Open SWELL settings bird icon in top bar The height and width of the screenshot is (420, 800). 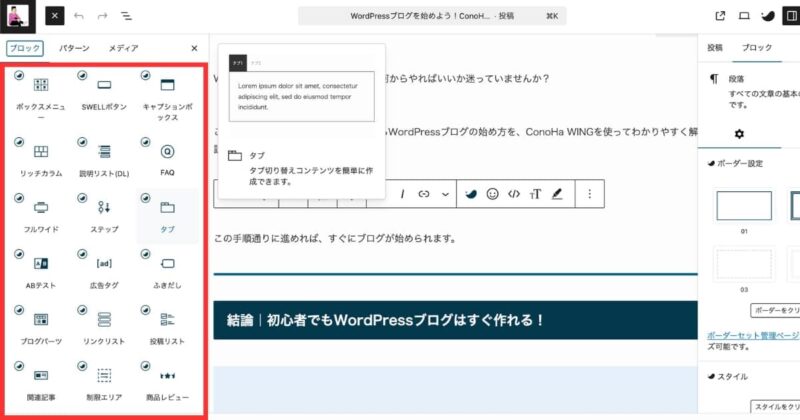click(x=767, y=16)
